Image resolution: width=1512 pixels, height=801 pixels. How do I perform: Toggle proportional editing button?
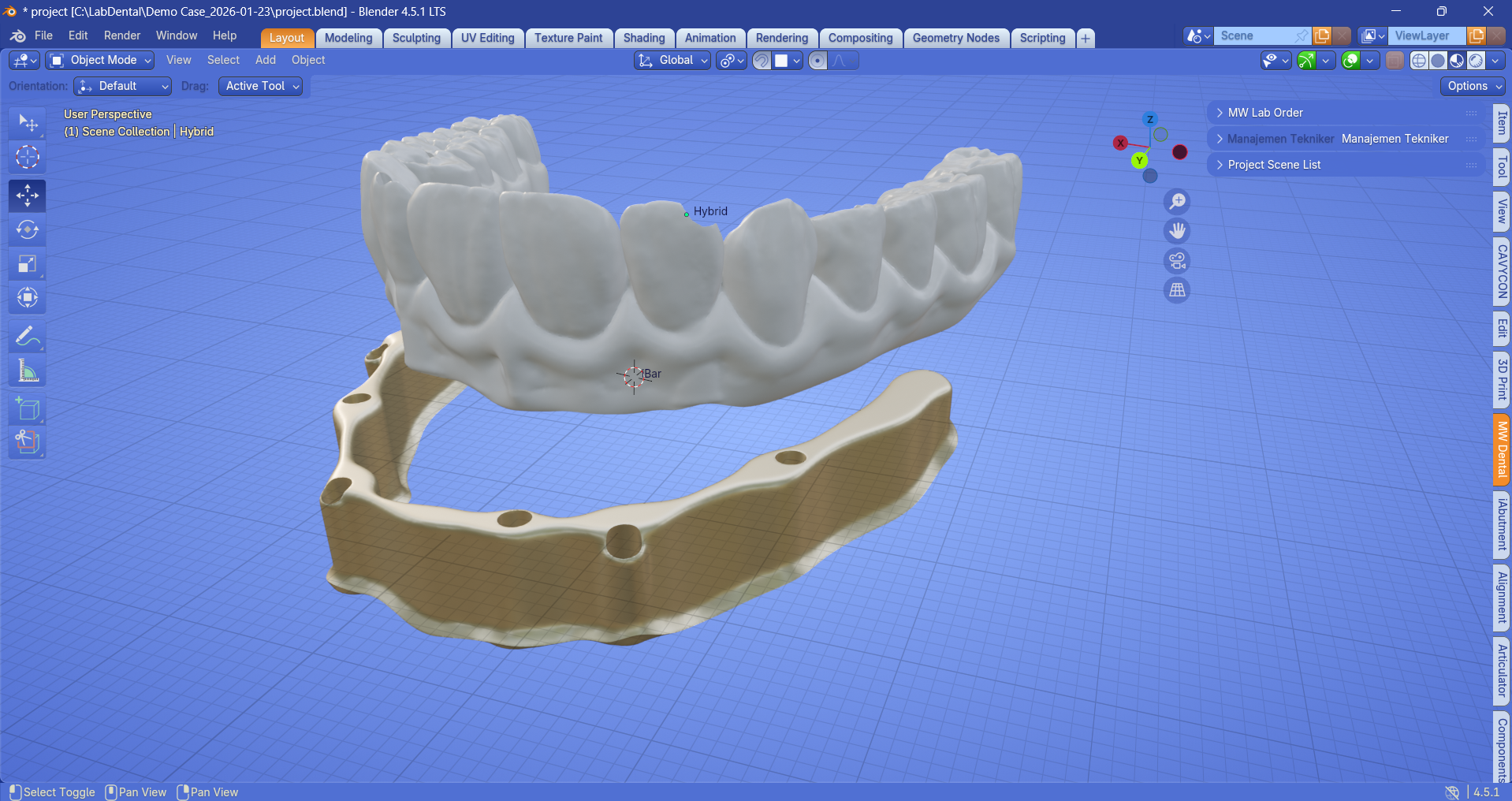click(x=817, y=61)
